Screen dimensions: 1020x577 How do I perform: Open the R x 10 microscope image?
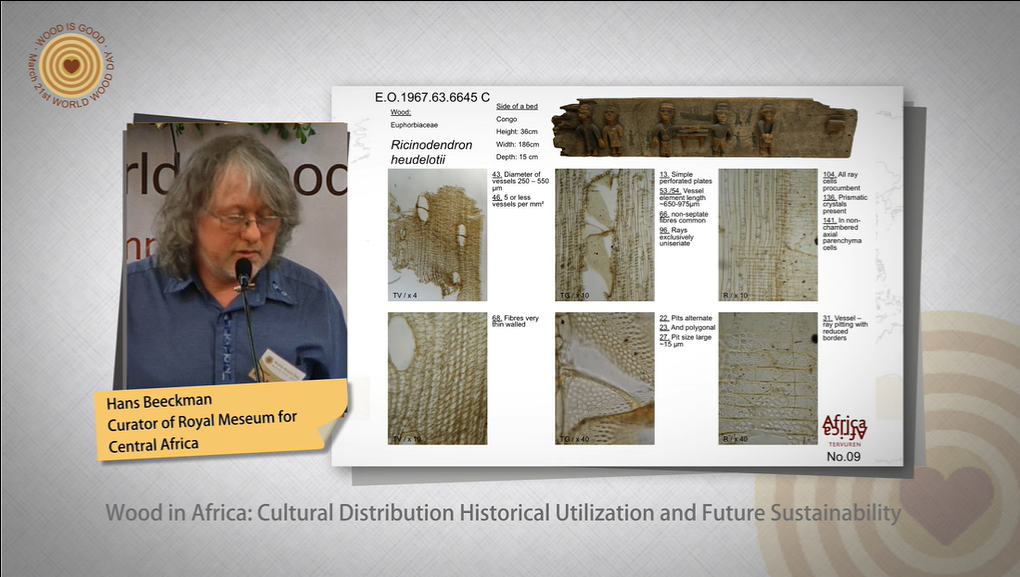(767, 236)
